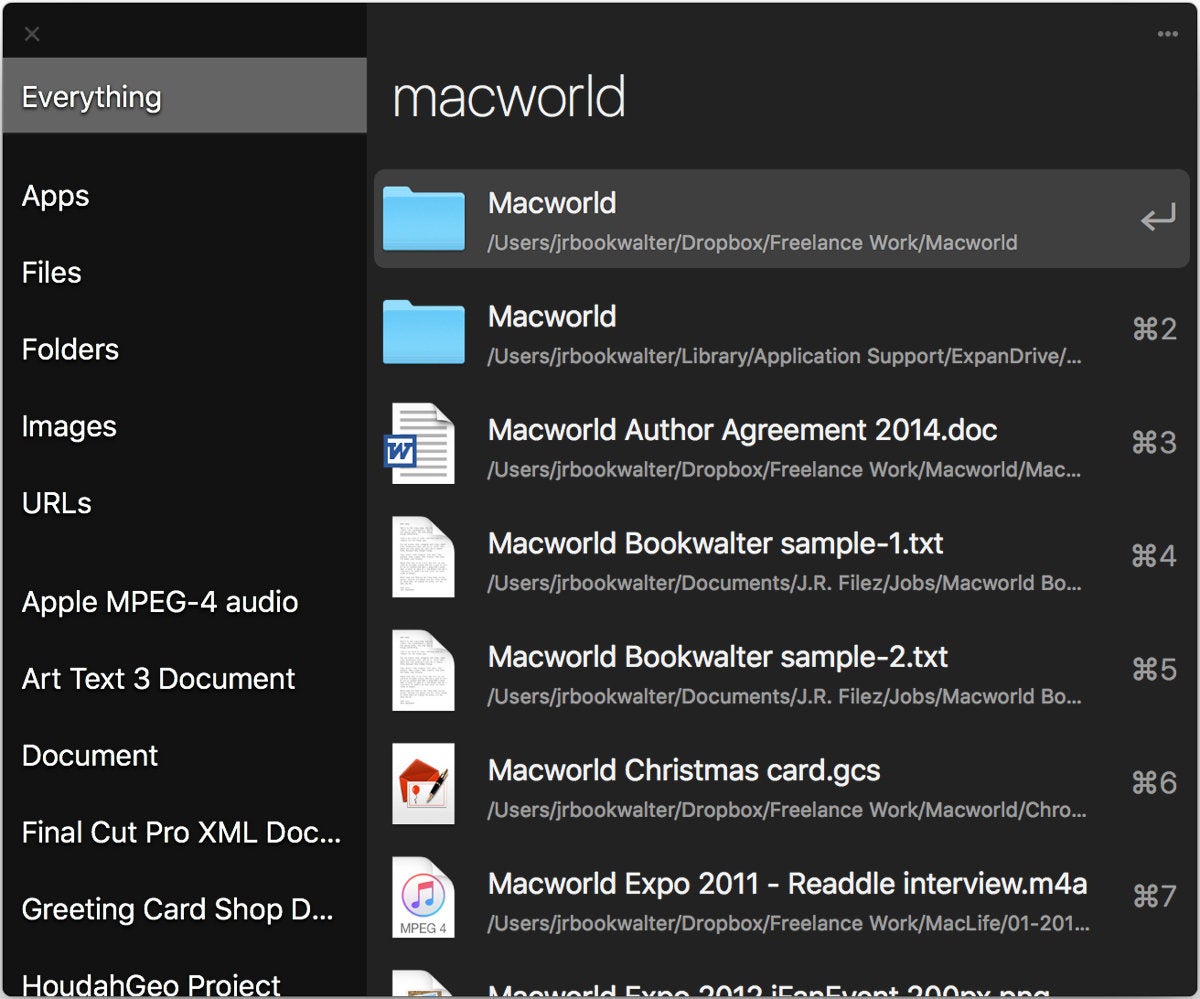Click the return arrow icon on first result
1200x999 pixels.
pos(1158,217)
